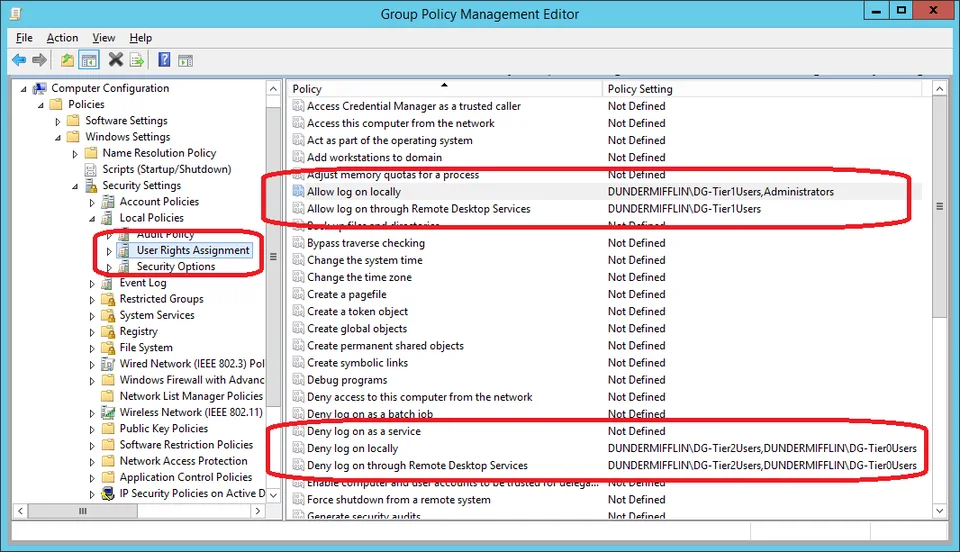This screenshot has height=552, width=960.
Task: Select Software Restriction Policies in the tree
Action: (x=186, y=445)
